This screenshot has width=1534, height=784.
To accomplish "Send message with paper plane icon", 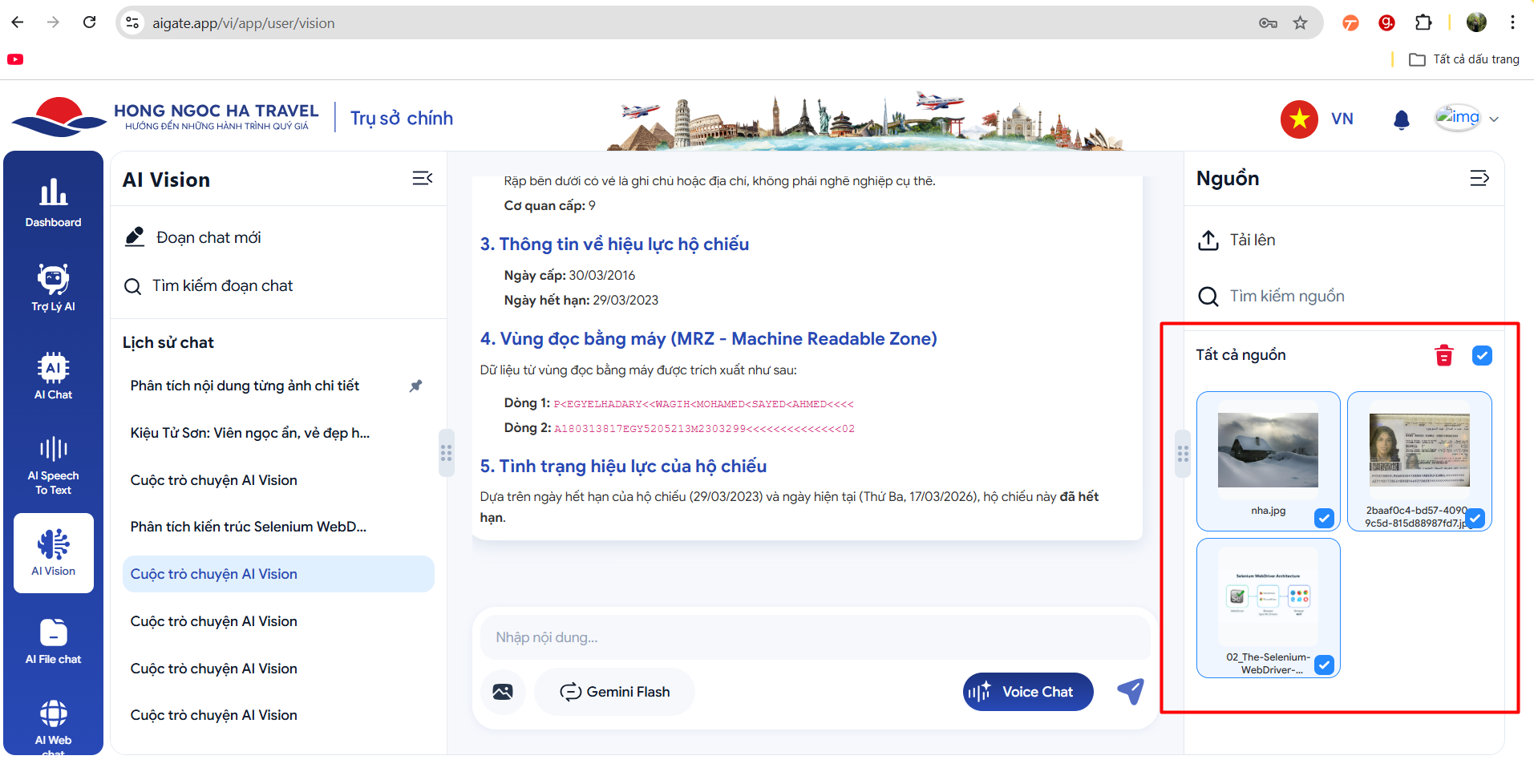I will click(x=1131, y=691).
